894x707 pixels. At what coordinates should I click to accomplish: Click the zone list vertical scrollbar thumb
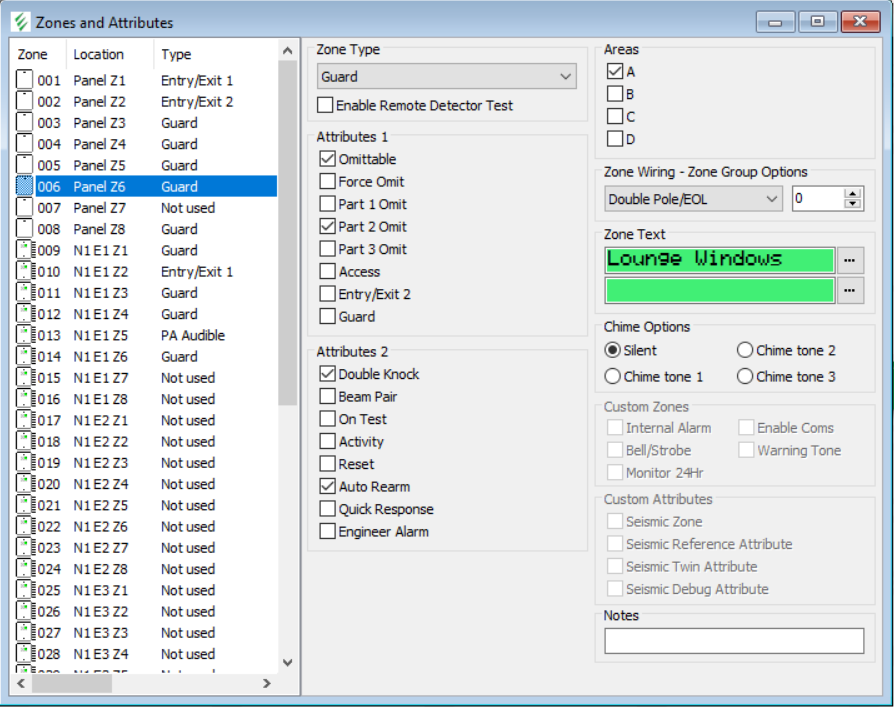tap(287, 230)
